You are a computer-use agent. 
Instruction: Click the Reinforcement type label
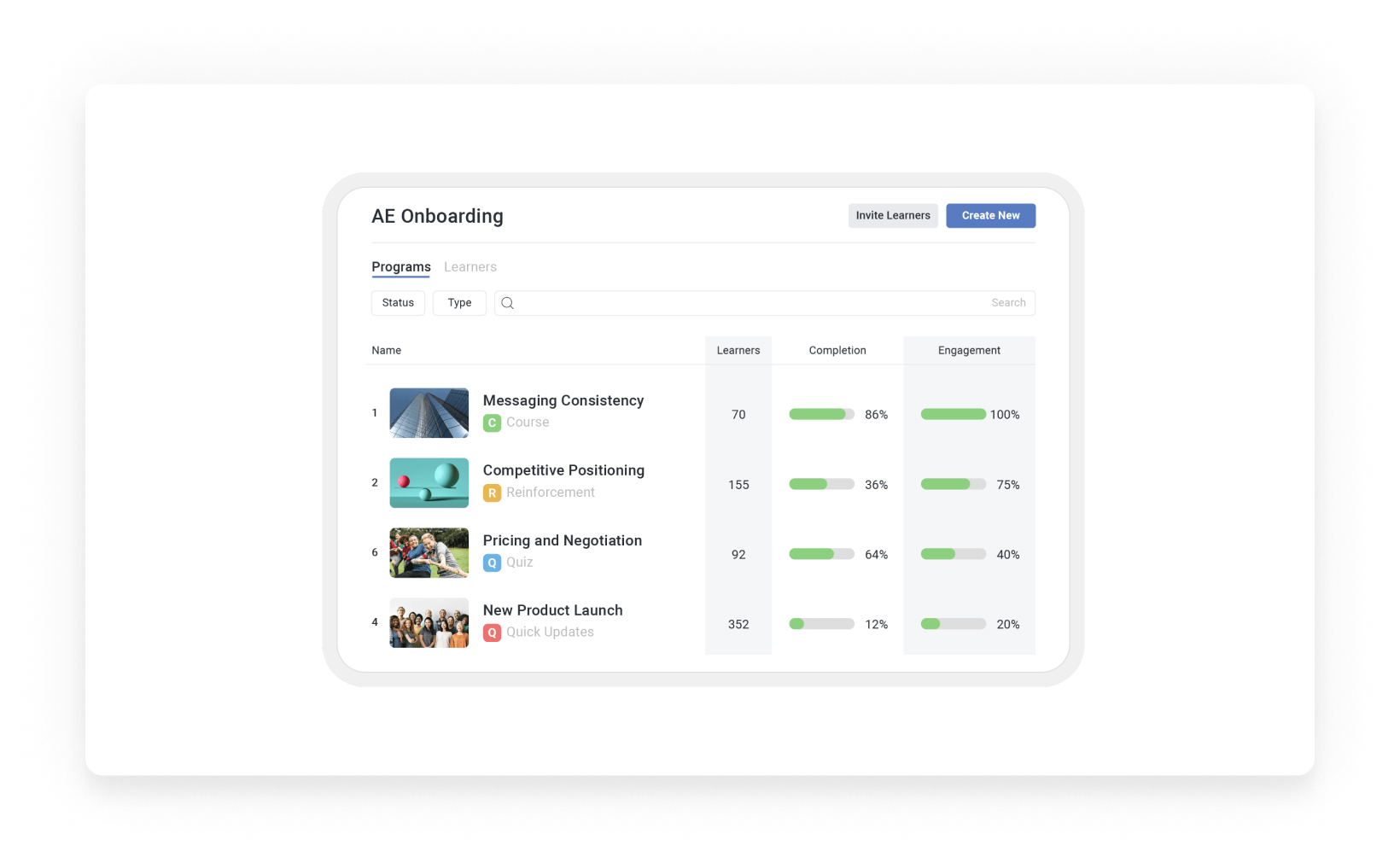tap(551, 493)
